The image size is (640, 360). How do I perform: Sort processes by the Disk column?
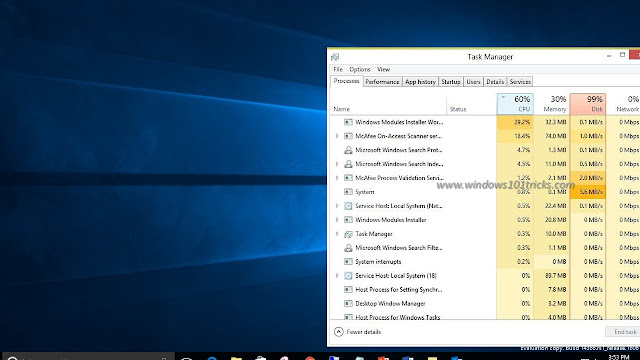pos(588,104)
